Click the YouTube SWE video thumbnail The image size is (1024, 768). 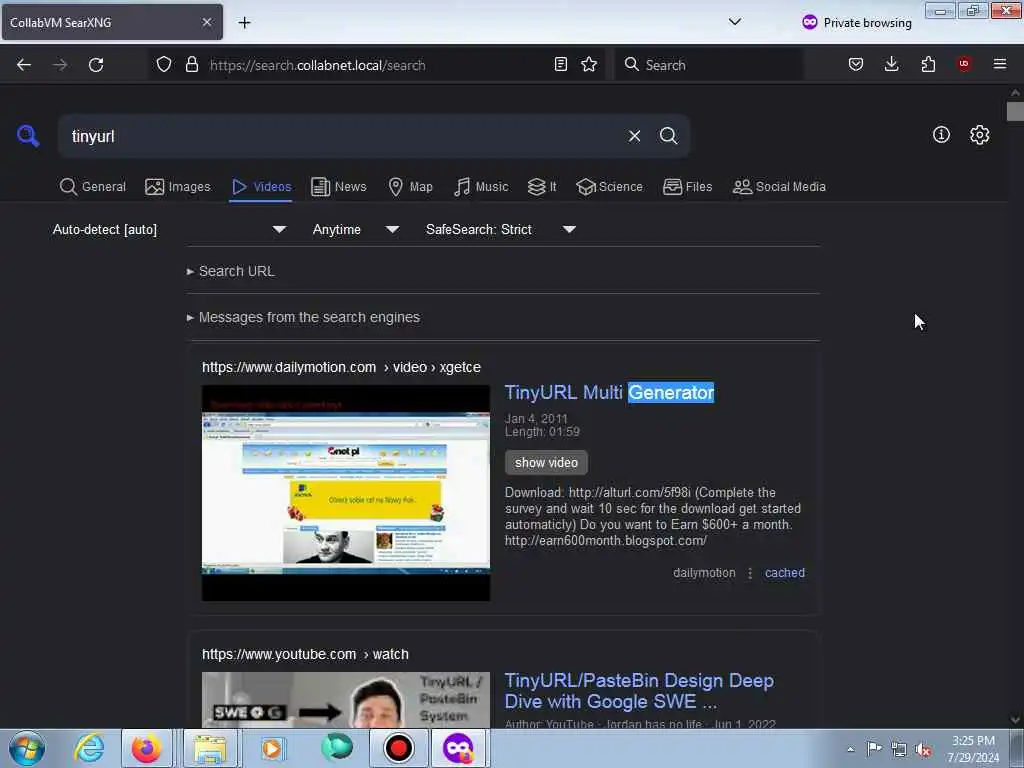(345, 700)
